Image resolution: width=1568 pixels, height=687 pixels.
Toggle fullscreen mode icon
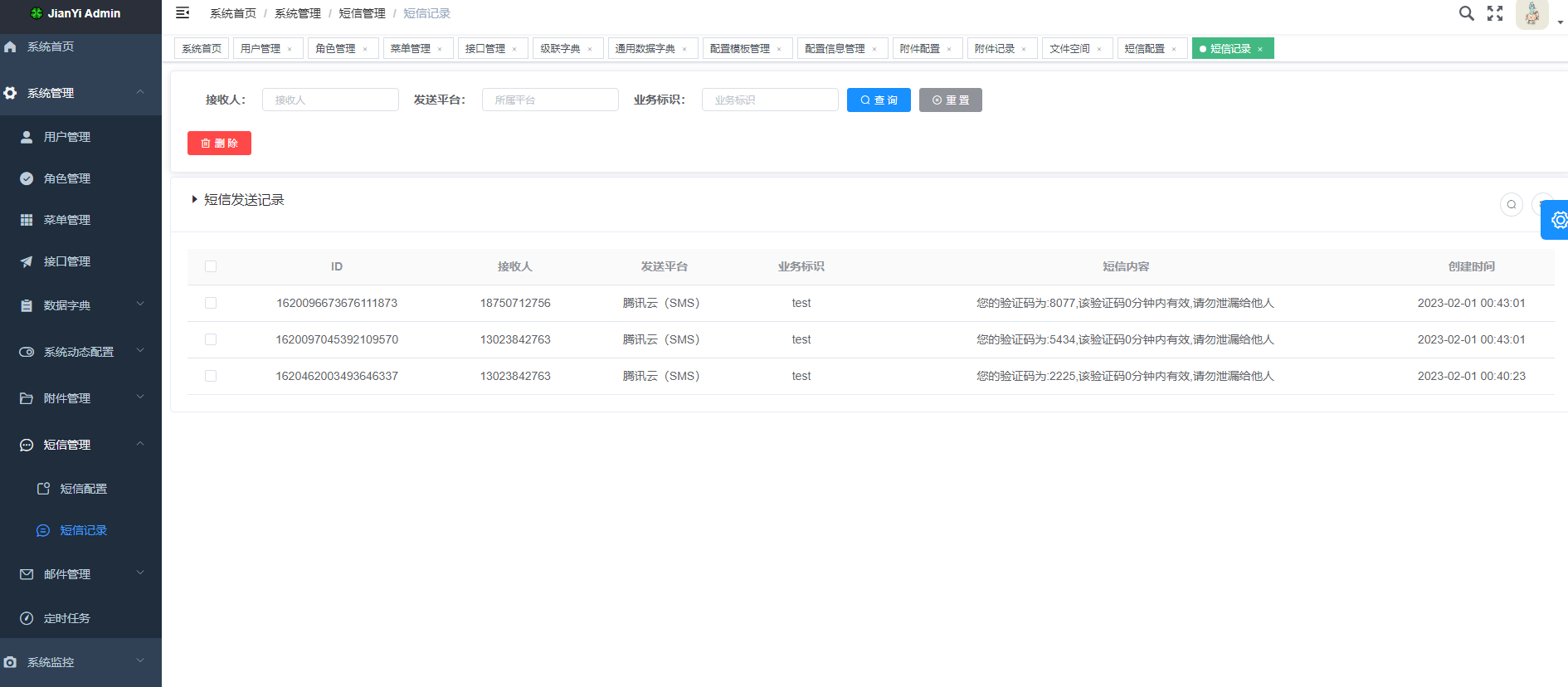tap(1495, 13)
